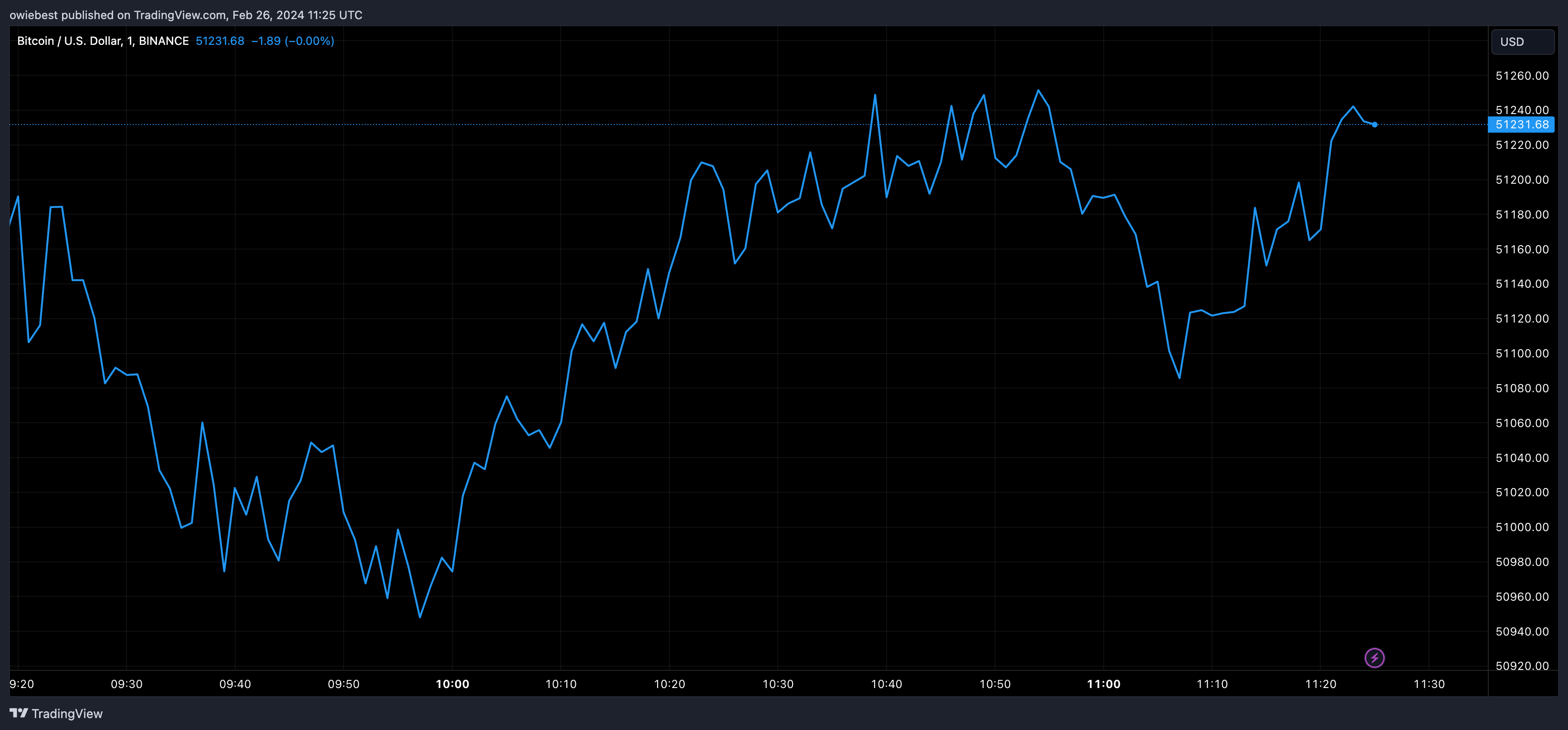Click the 51160.00 price axis label
The width and height of the screenshot is (1568, 730).
click(1522, 249)
